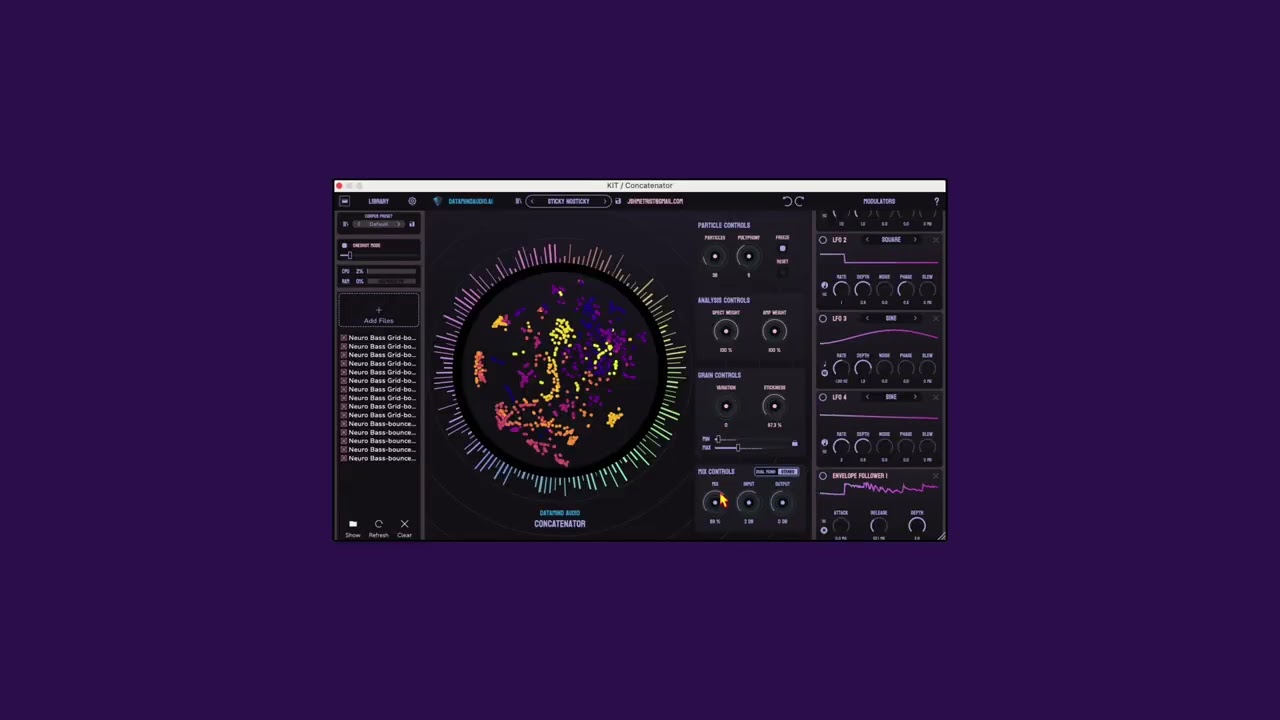Click the redo arrow icon
1280x720 pixels.
tap(799, 201)
